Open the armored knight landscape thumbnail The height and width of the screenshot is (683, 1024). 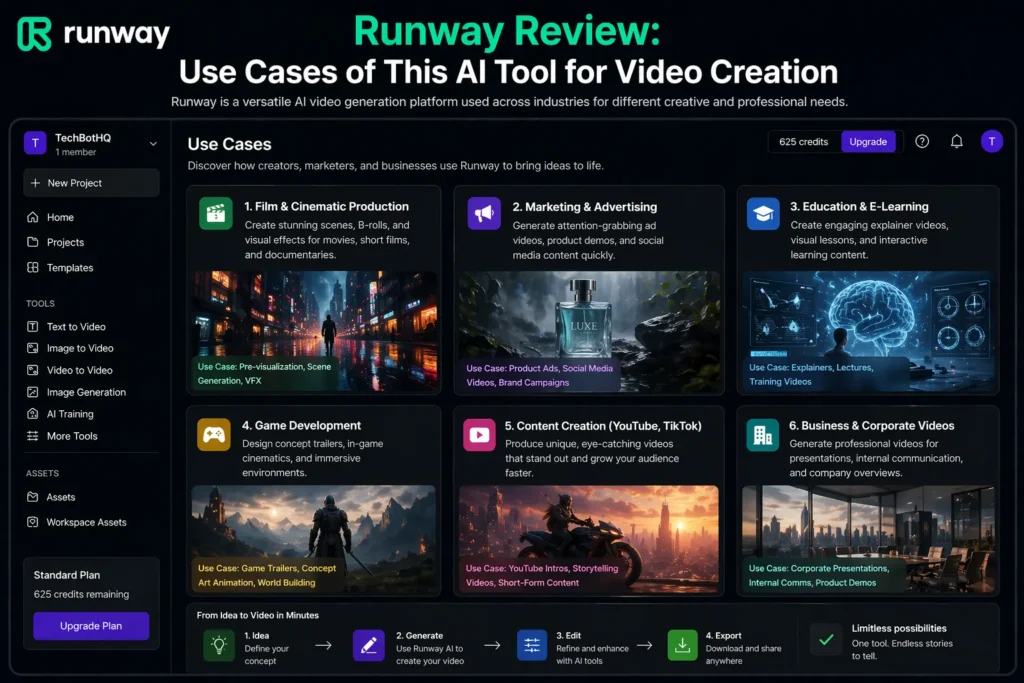coord(313,539)
